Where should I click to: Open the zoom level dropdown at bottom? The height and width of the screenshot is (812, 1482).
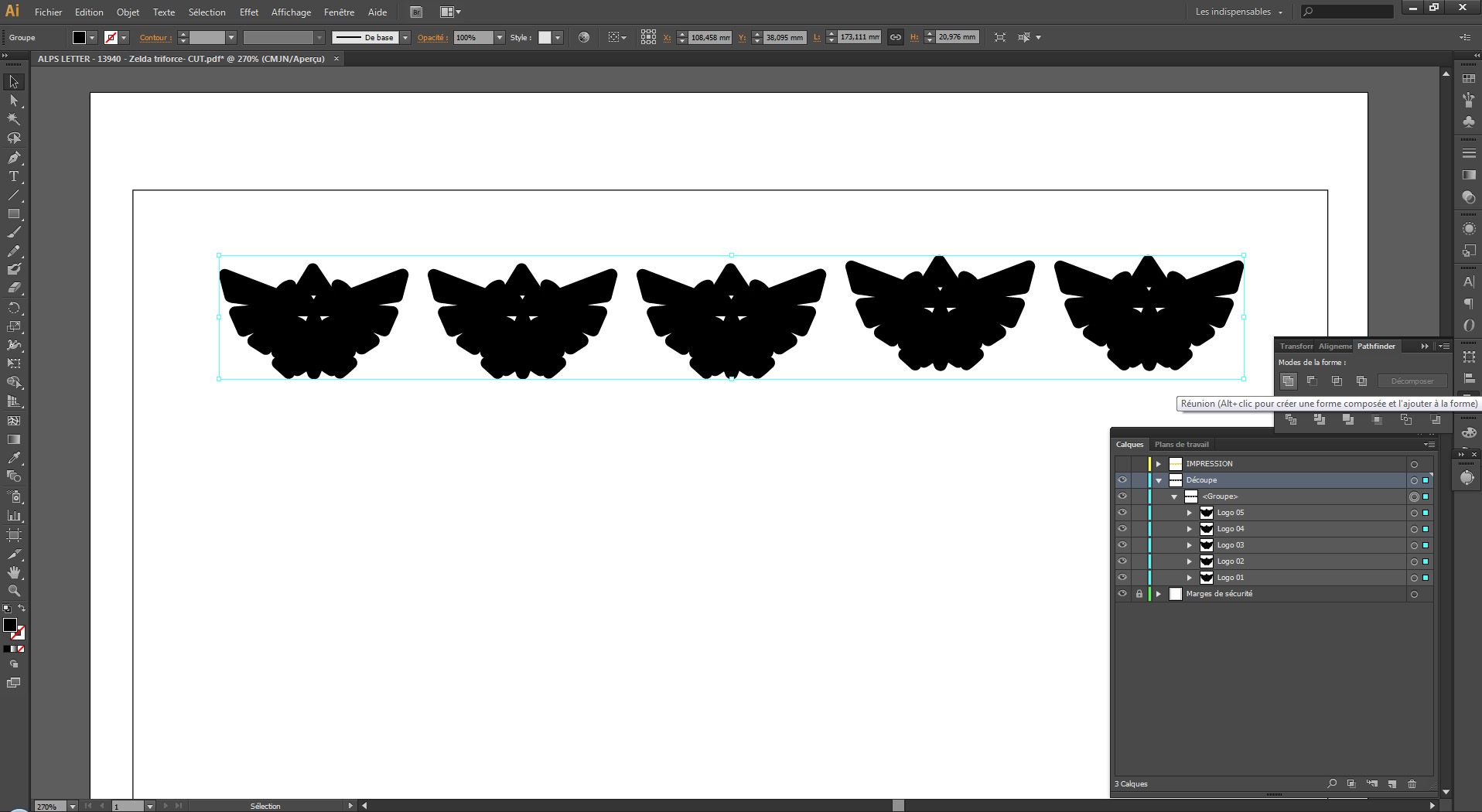point(73,806)
